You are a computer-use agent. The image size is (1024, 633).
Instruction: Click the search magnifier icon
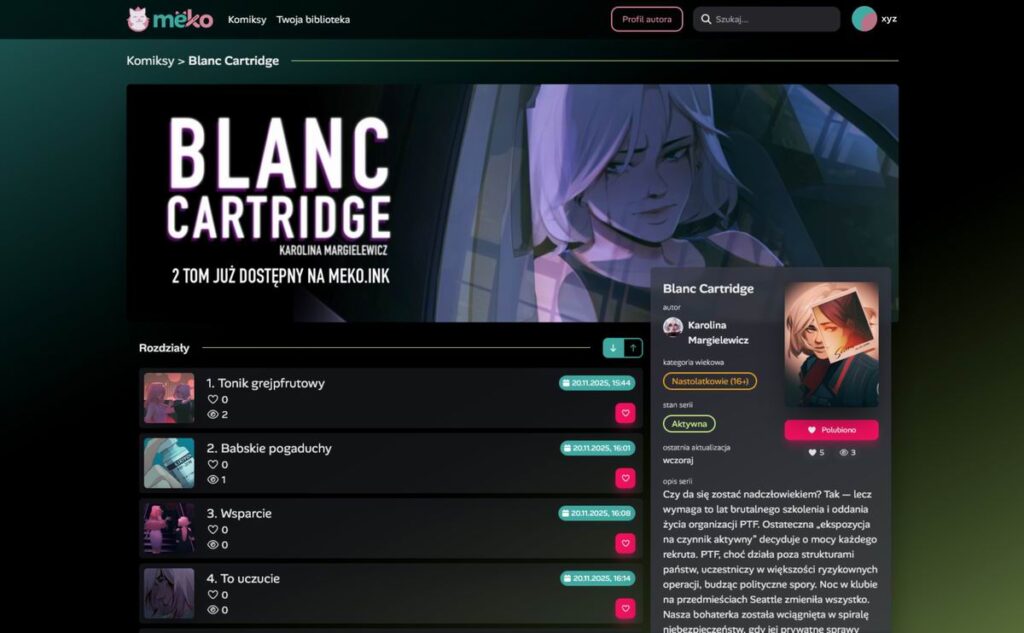[x=706, y=20]
